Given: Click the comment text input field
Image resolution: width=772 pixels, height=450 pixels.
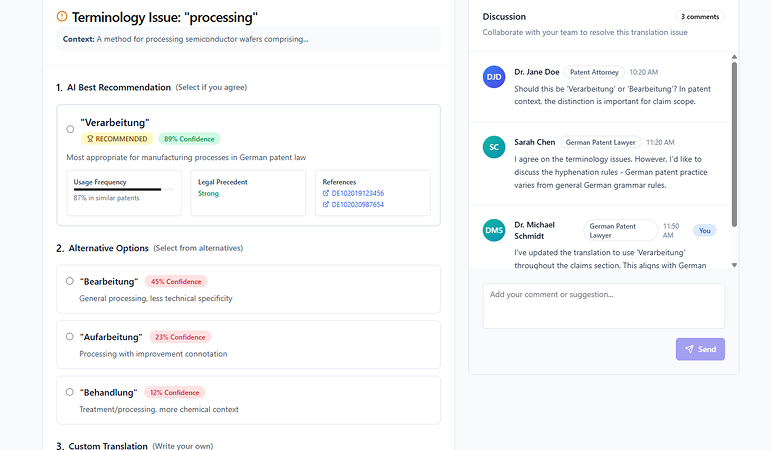Looking at the screenshot, I should coord(603,306).
